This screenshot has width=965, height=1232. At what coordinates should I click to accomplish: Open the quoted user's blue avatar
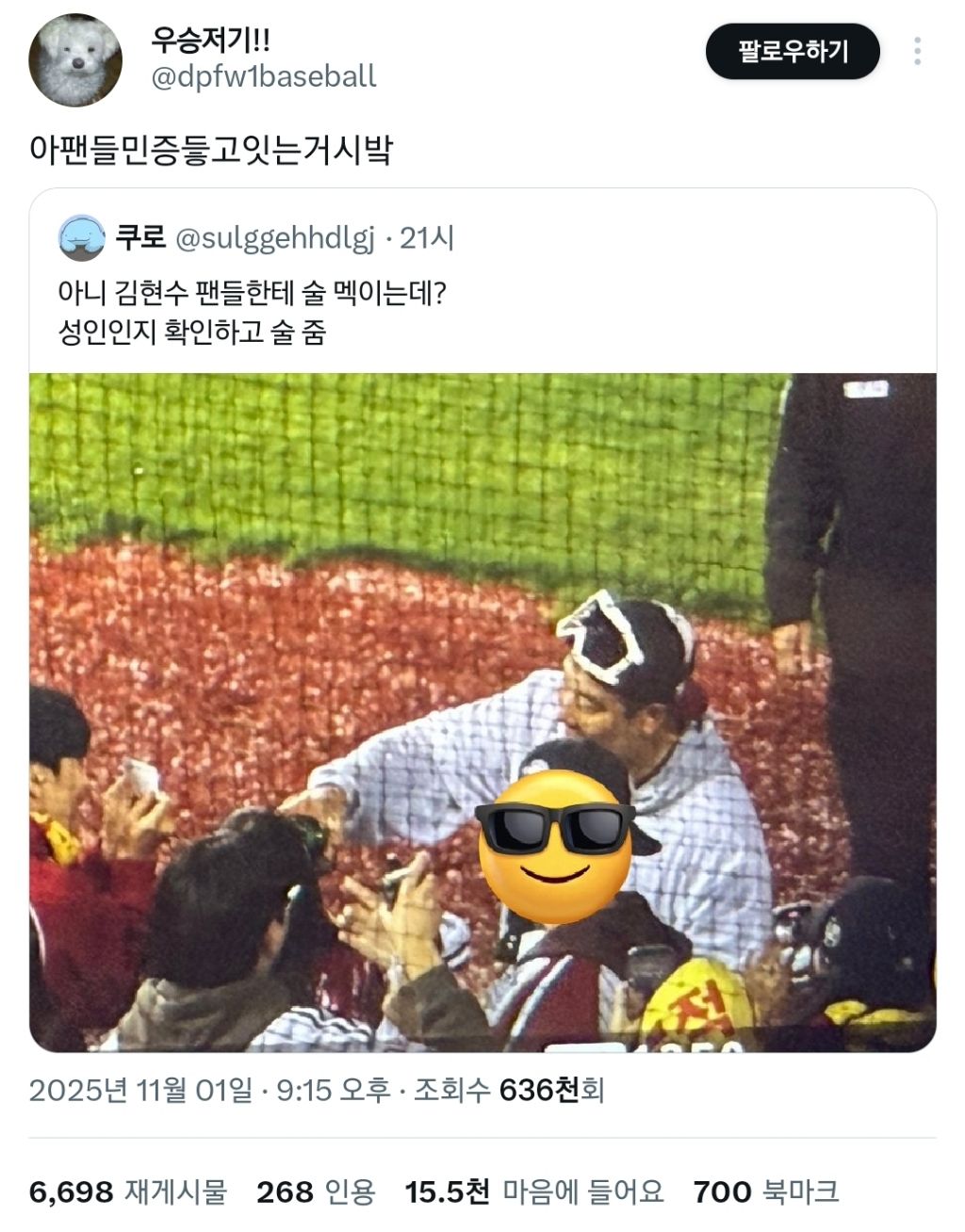(x=82, y=237)
